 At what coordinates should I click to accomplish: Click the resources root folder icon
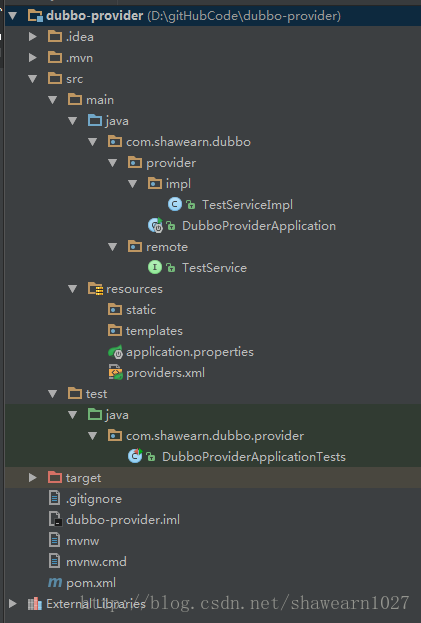(x=95, y=289)
